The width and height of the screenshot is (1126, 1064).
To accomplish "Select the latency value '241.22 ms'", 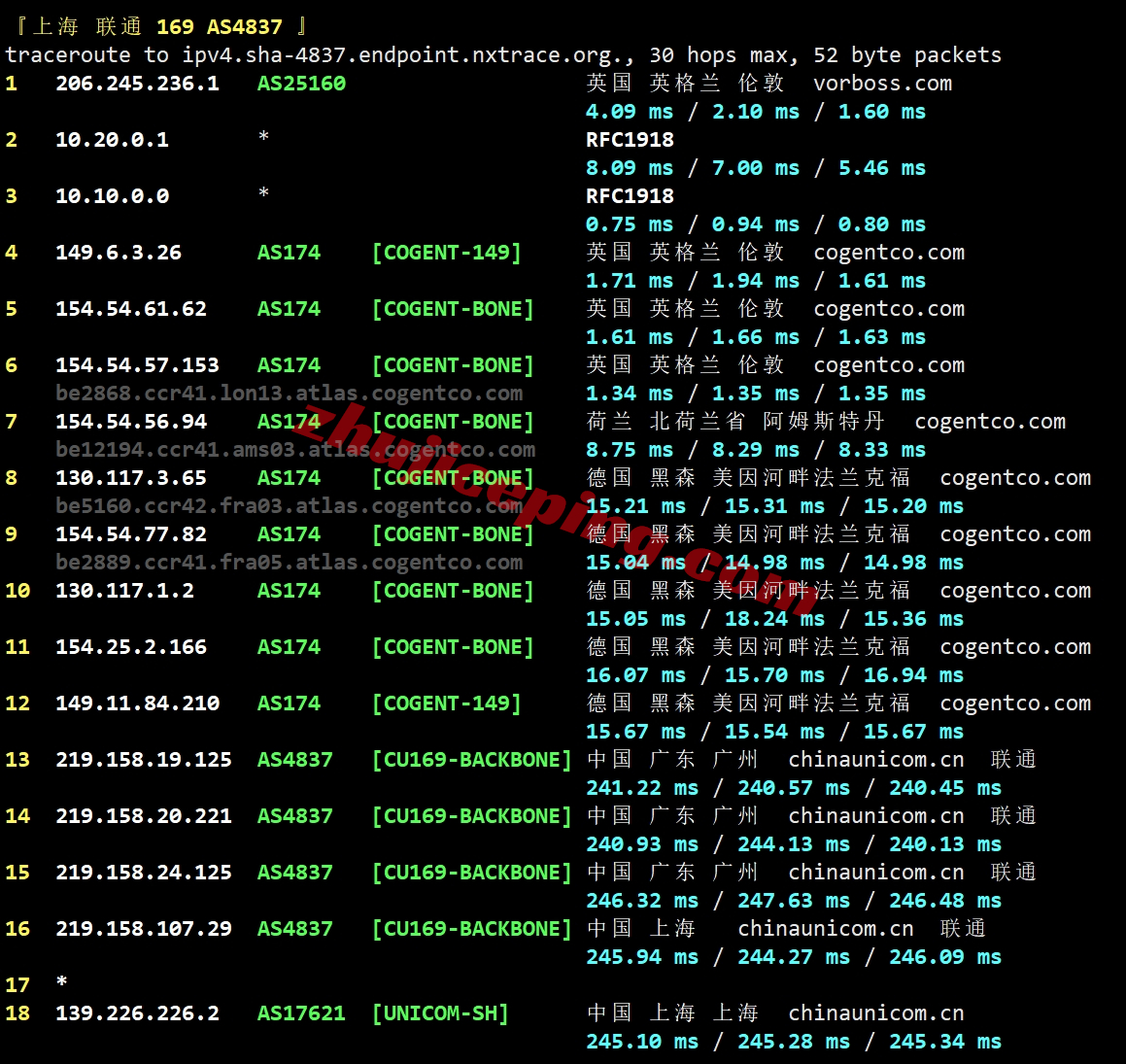I will point(643,788).
